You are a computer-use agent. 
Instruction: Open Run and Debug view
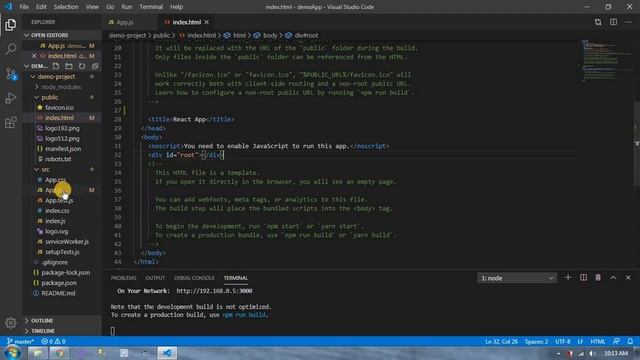[x=11, y=98]
